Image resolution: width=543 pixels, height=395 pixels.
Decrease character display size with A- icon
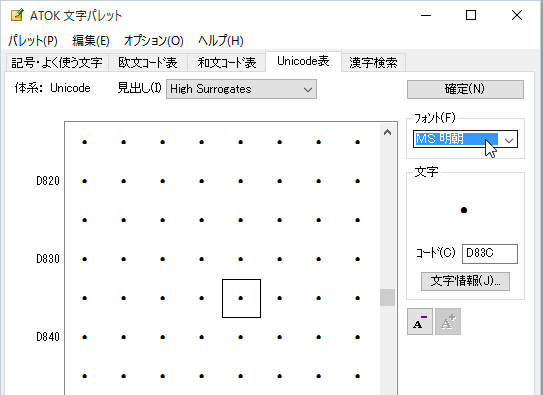(420, 322)
